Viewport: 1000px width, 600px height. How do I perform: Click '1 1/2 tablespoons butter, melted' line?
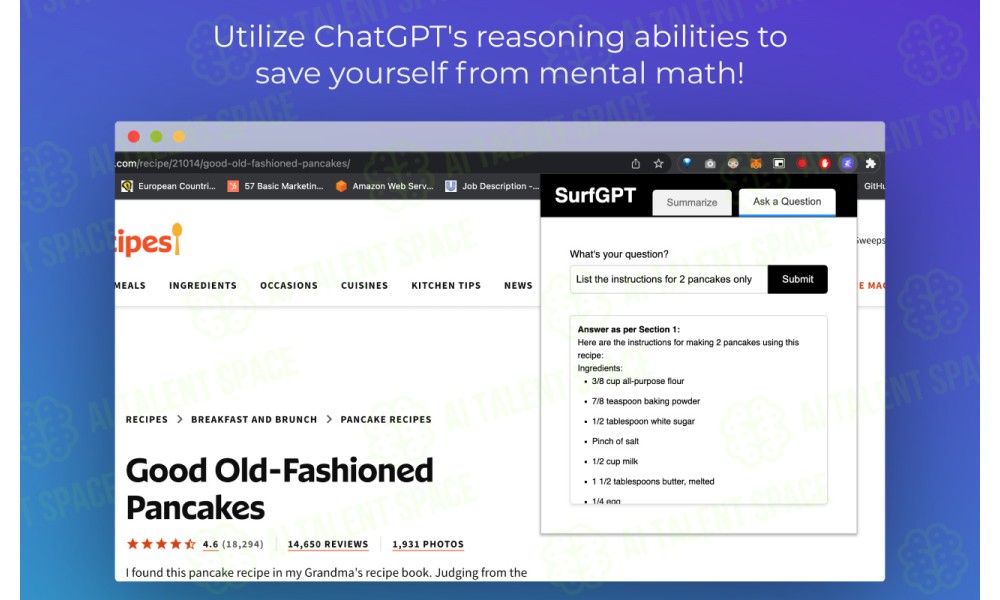point(653,482)
